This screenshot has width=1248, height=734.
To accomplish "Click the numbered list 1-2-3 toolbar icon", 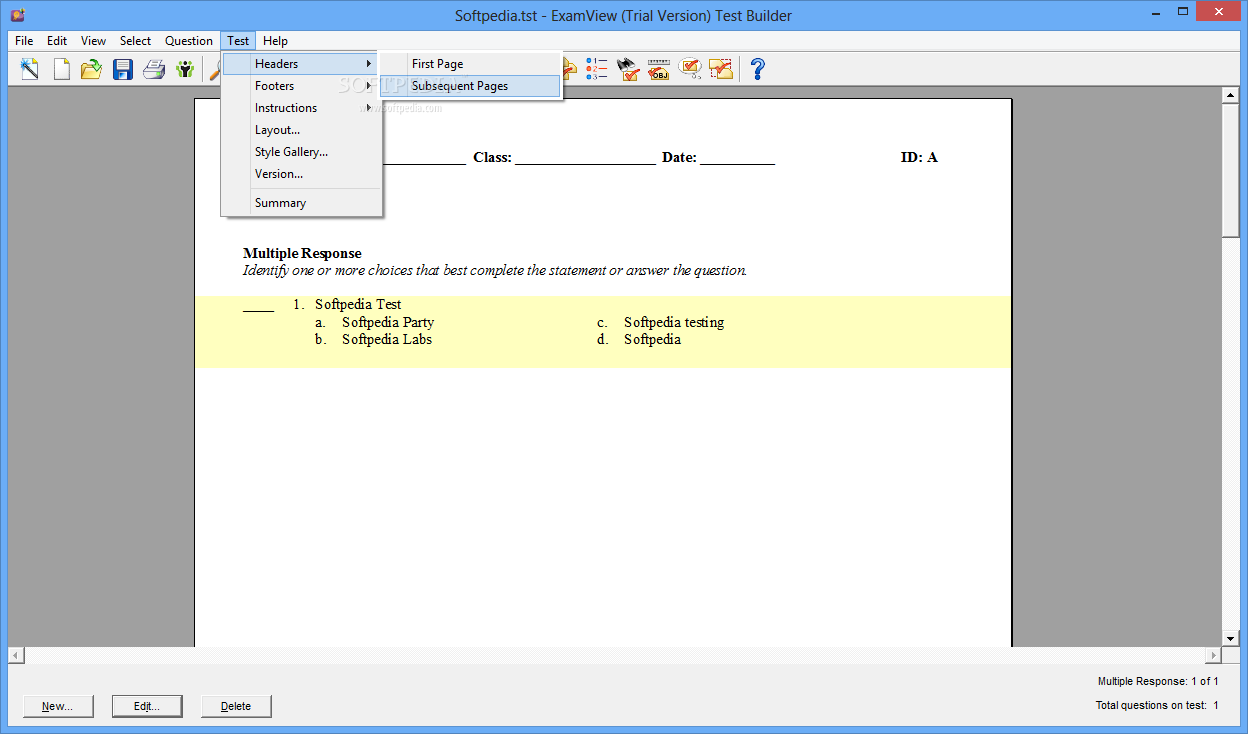I will point(597,69).
